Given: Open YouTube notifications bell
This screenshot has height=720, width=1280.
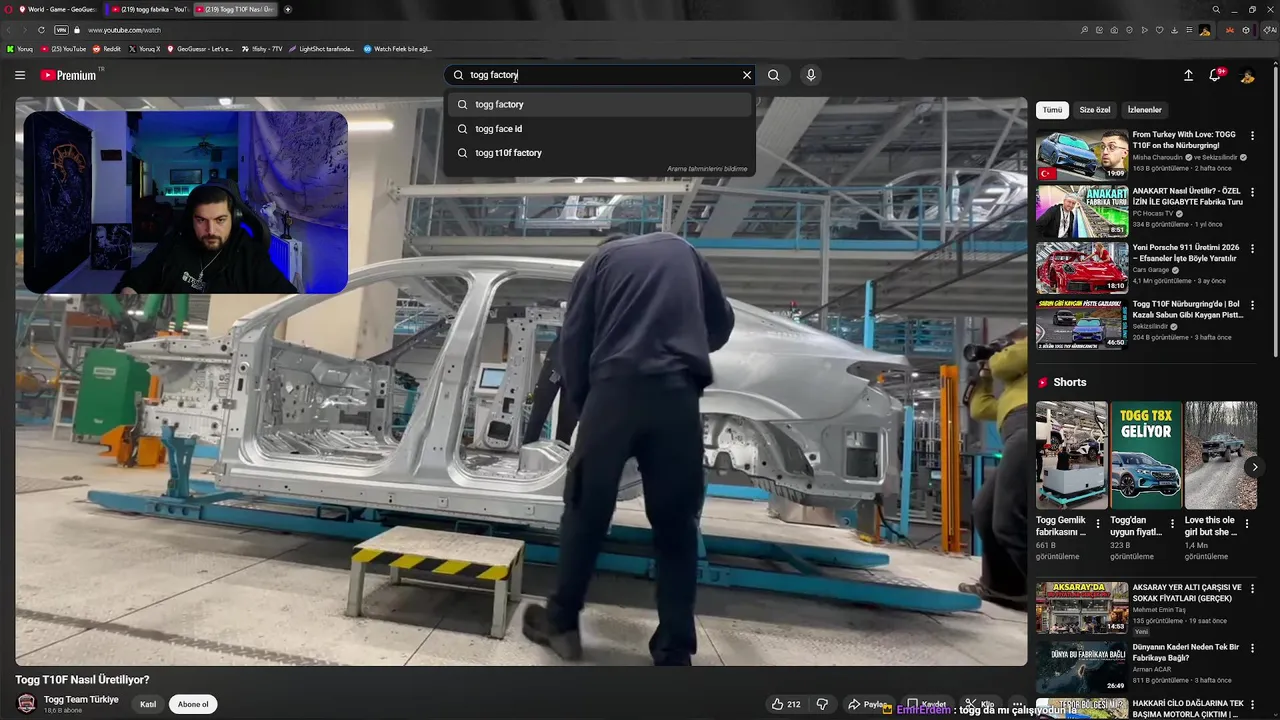Looking at the screenshot, I should 1216,75.
